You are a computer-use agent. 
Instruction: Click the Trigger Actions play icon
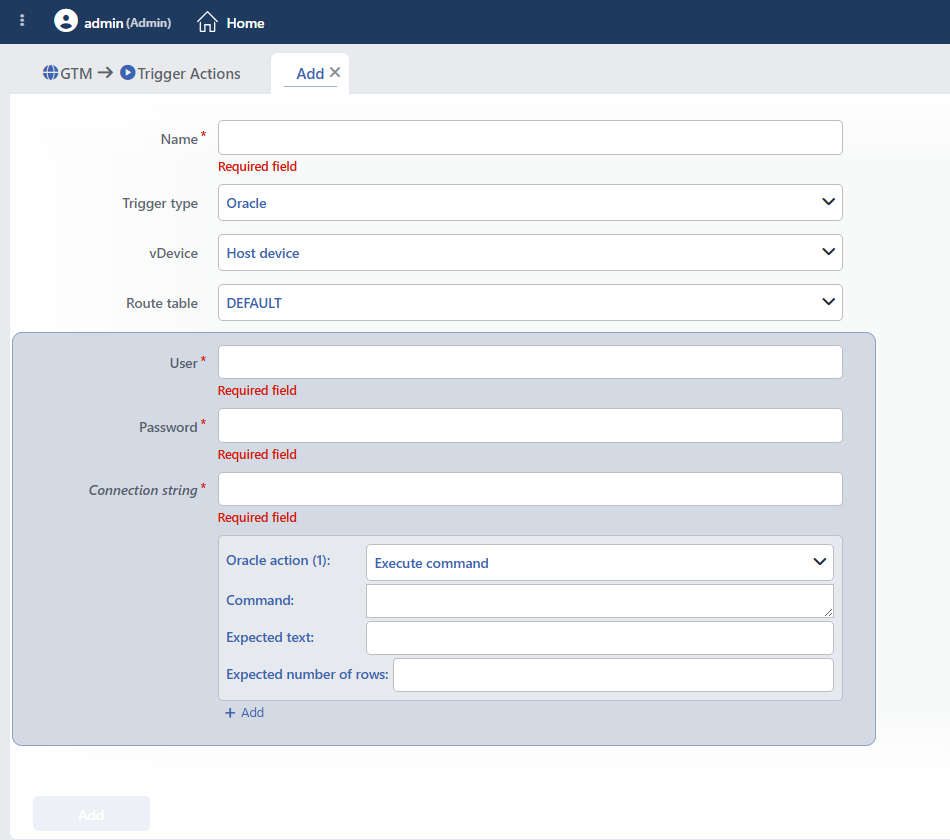(127, 73)
